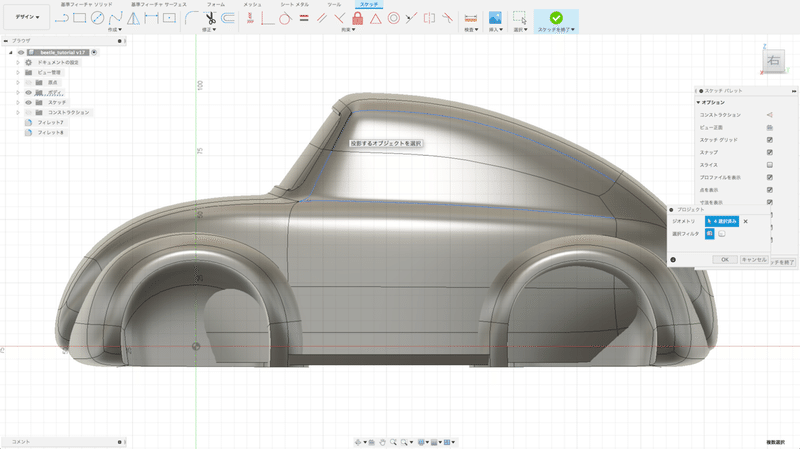This screenshot has height=449, width=800.
Task: Enable the スライス checkbox
Action: click(769, 164)
